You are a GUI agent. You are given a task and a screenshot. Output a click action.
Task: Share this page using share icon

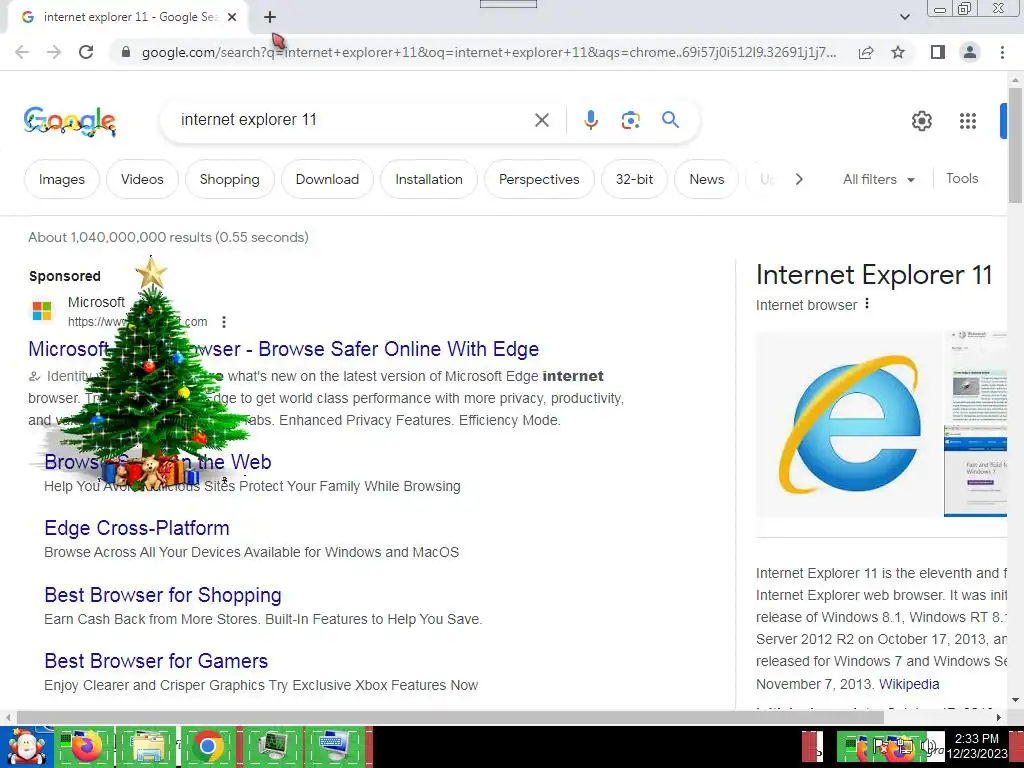(x=866, y=52)
